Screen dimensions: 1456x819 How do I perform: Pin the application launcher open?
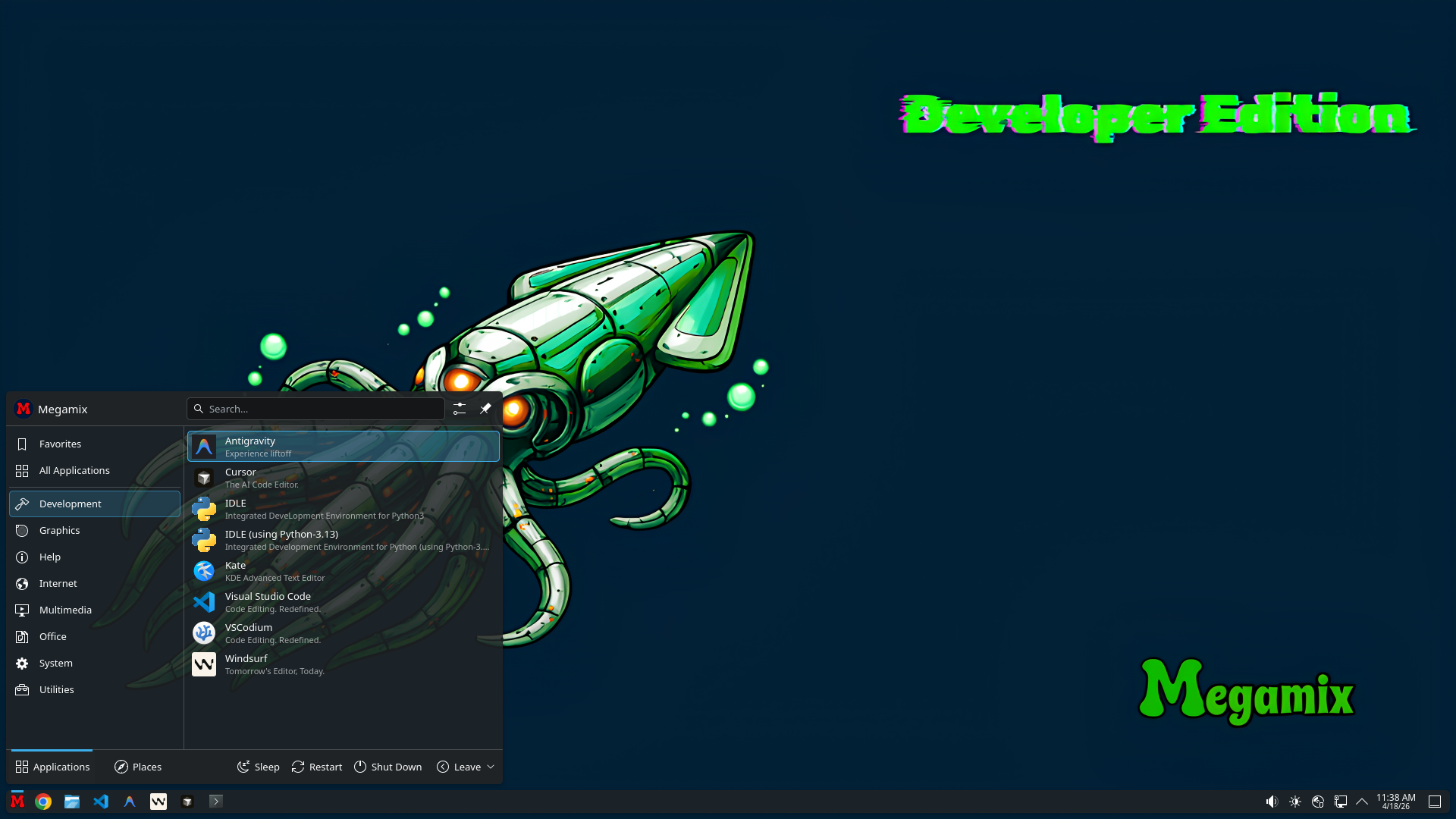point(485,408)
